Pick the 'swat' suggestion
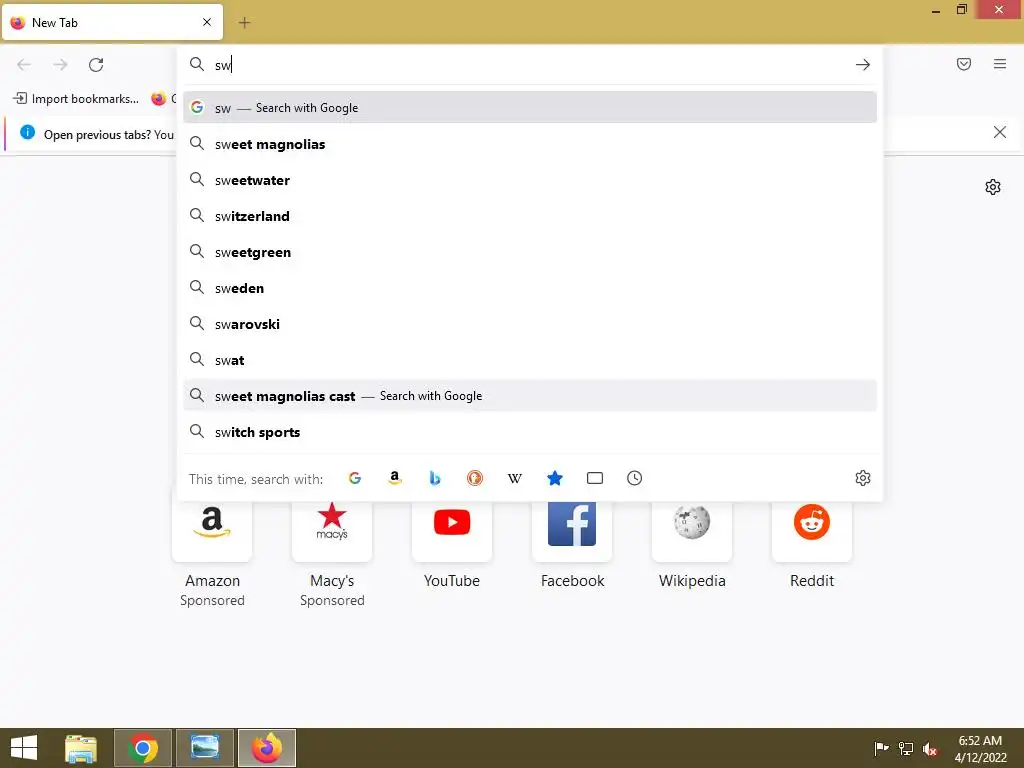 [x=530, y=360]
